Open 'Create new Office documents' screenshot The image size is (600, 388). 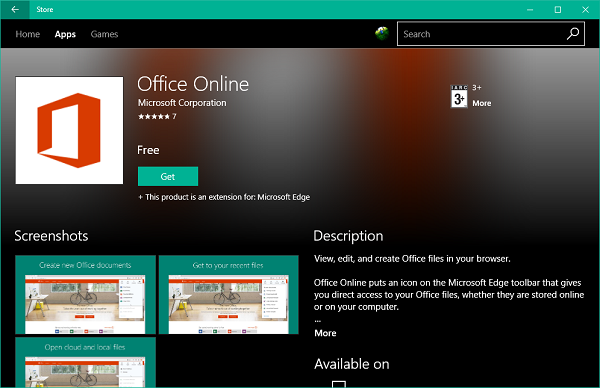[x=85, y=295]
